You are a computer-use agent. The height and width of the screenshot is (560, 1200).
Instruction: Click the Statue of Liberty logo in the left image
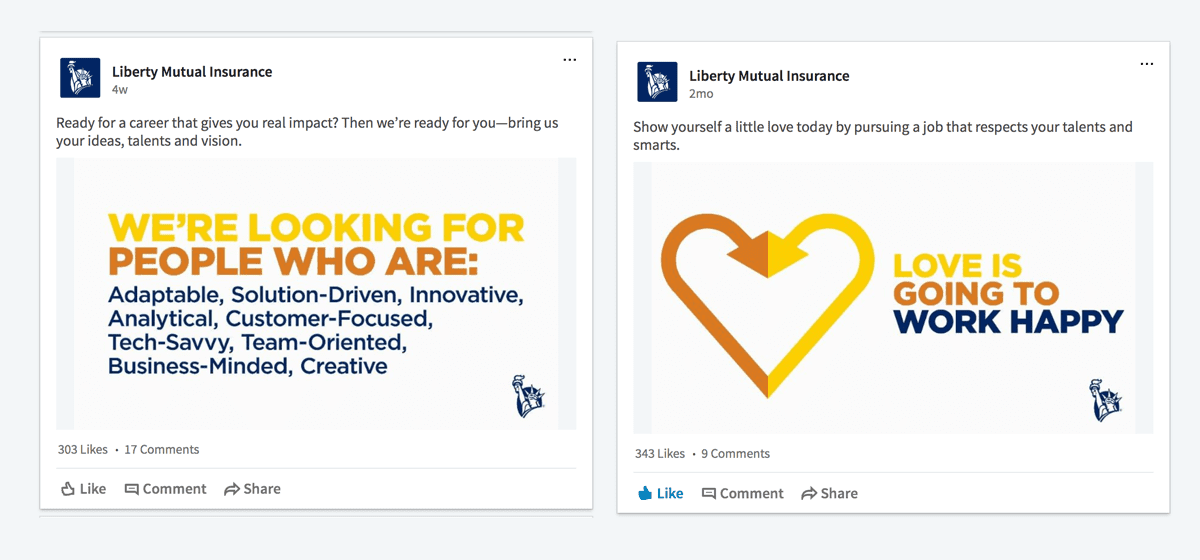click(x=528, y=395)
